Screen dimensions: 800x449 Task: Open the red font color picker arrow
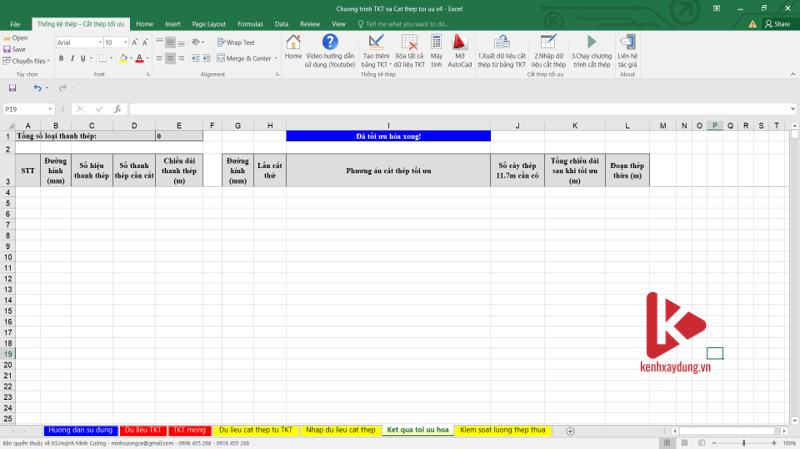148,59
